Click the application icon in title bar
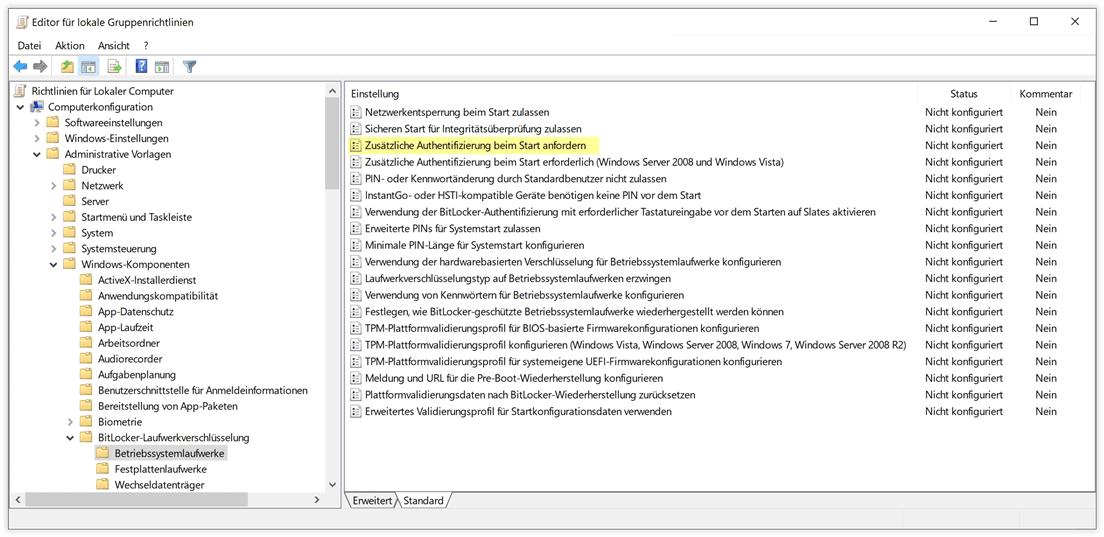The width and height of the screenshot is (1104, 537). pos(22,22)
